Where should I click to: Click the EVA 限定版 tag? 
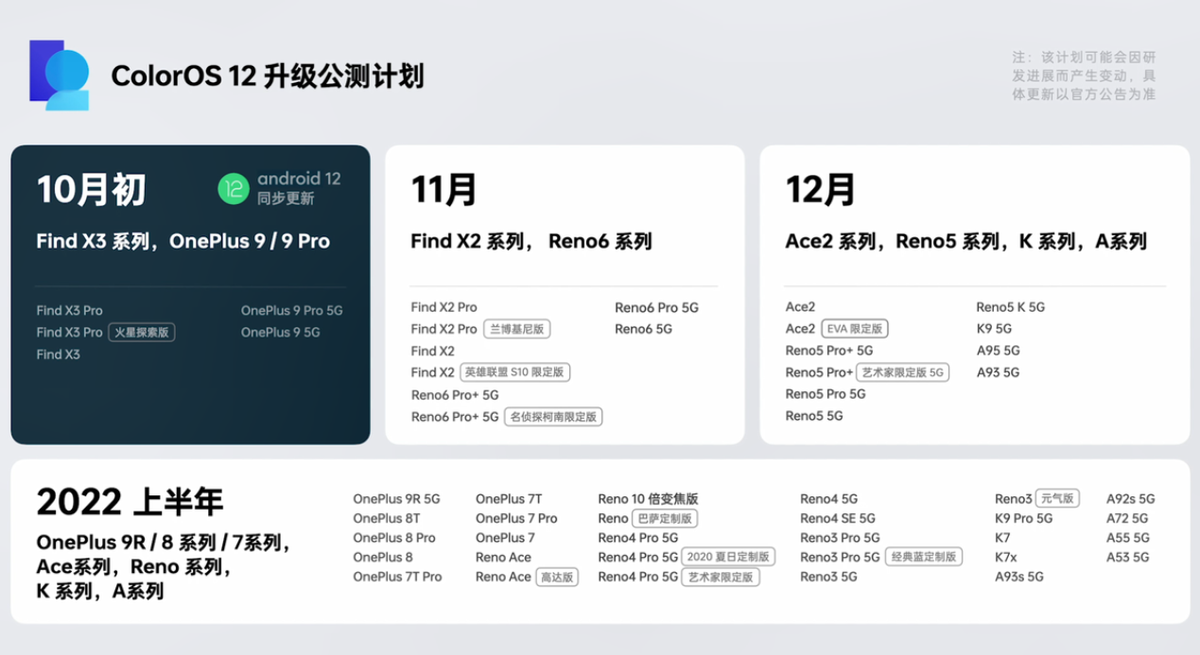(854, 329)
